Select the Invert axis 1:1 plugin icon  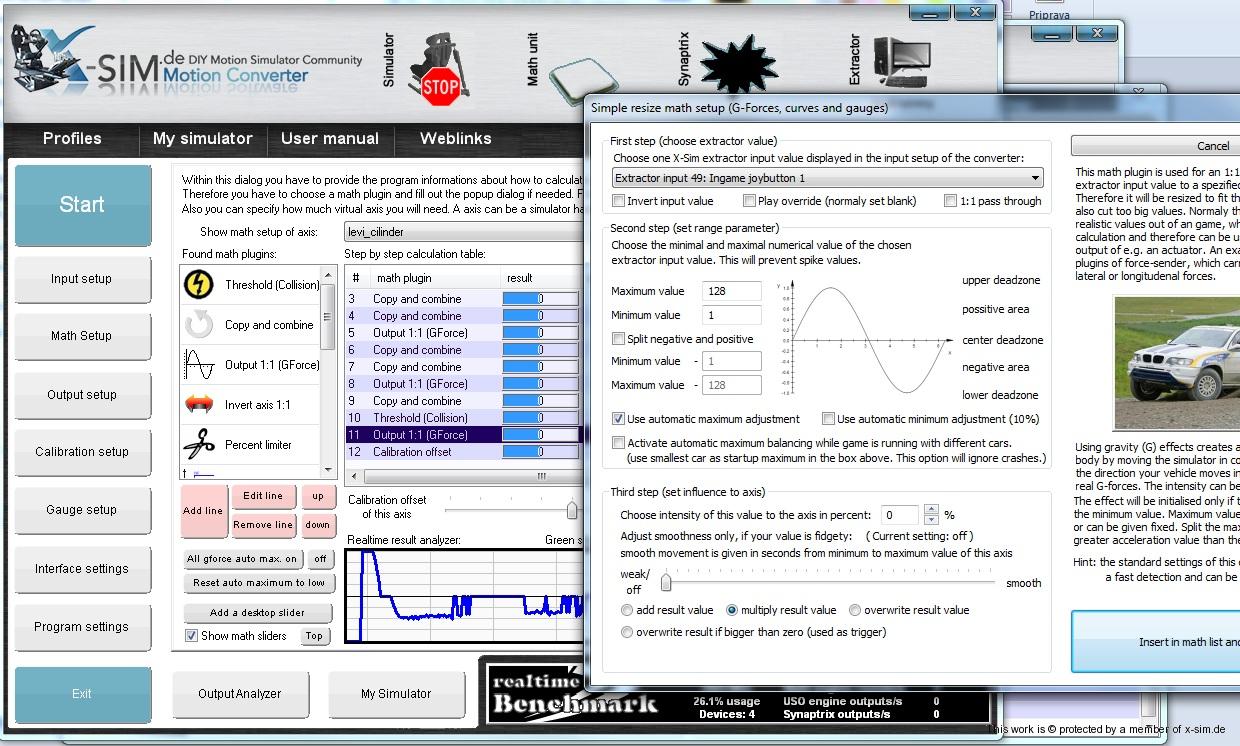pyautogui.click(x=199, y=405)
